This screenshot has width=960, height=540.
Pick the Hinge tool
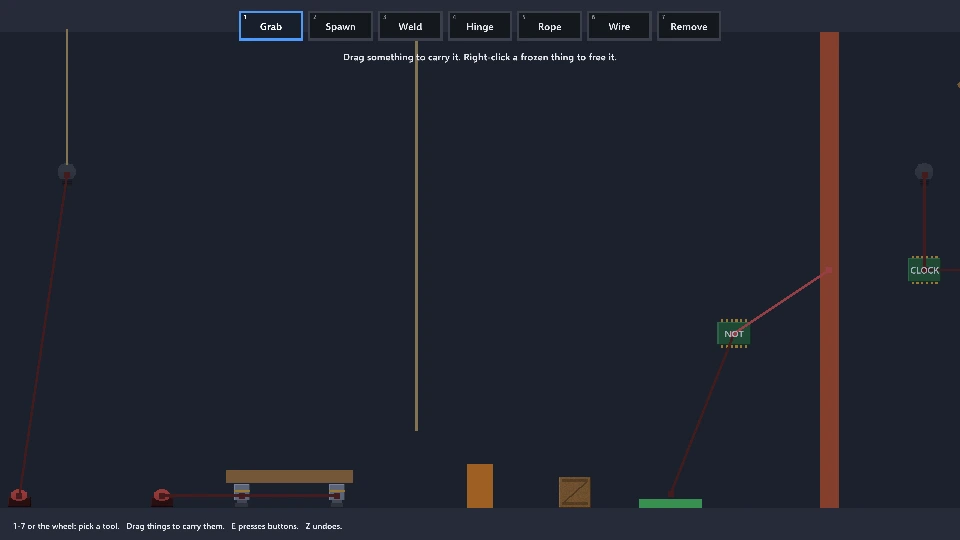(479, 26)
